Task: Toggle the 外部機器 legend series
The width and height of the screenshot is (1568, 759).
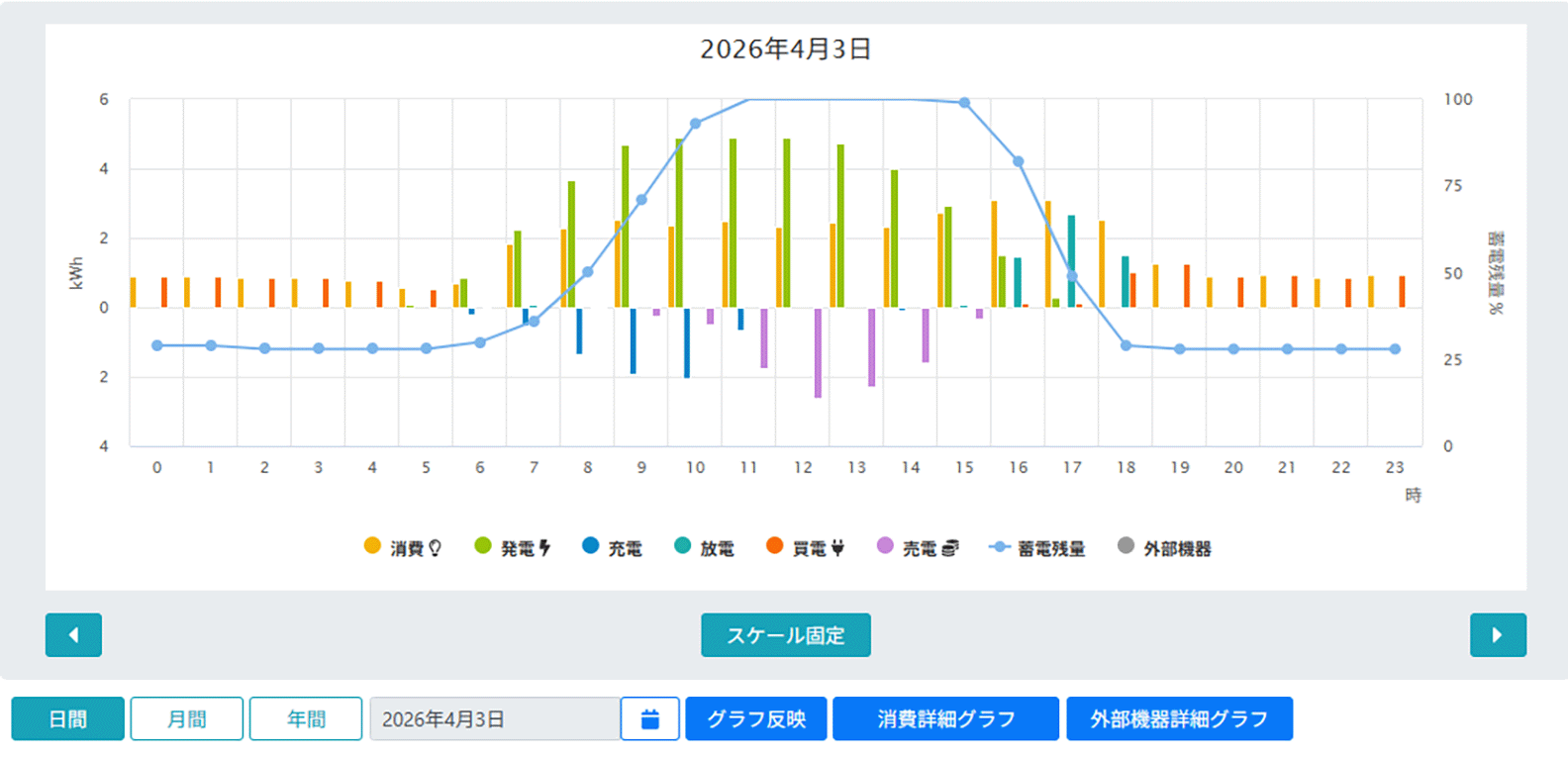Action: click(x=1164, y=547)
